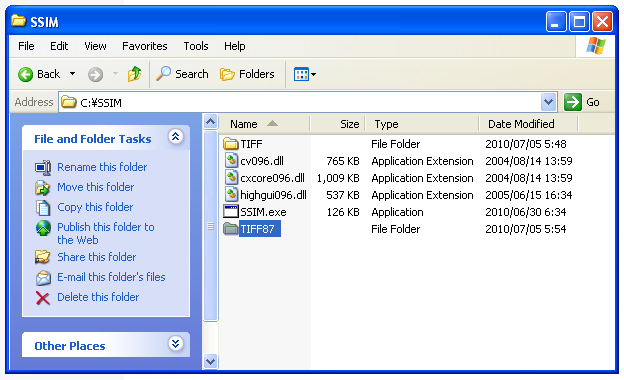Click the Publish to Web globe icon
Viewport: 624px width, 380px height.
pyautogui.click(x=43, y=228)
